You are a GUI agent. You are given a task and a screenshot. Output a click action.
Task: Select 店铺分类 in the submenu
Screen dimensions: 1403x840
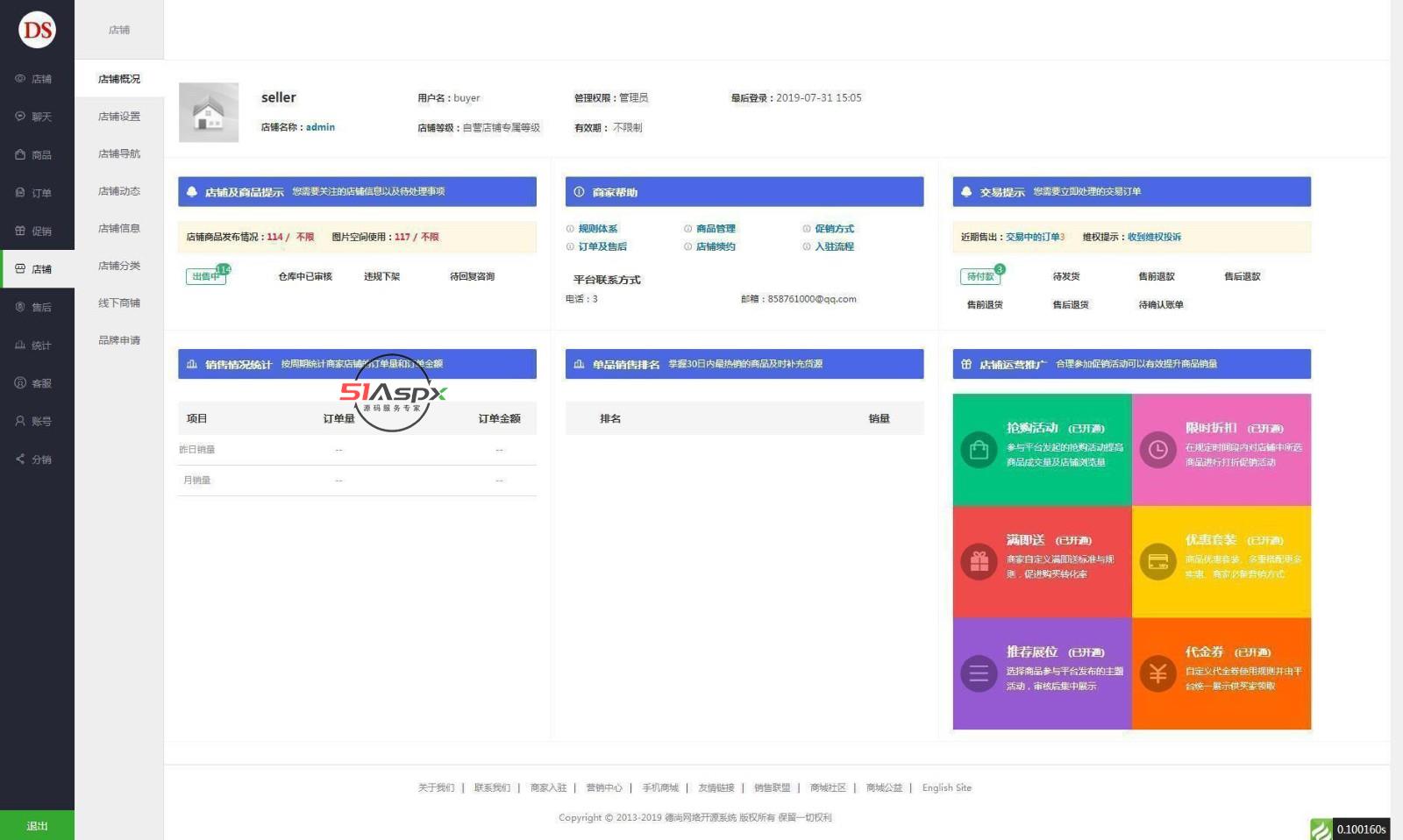[119, 266]
